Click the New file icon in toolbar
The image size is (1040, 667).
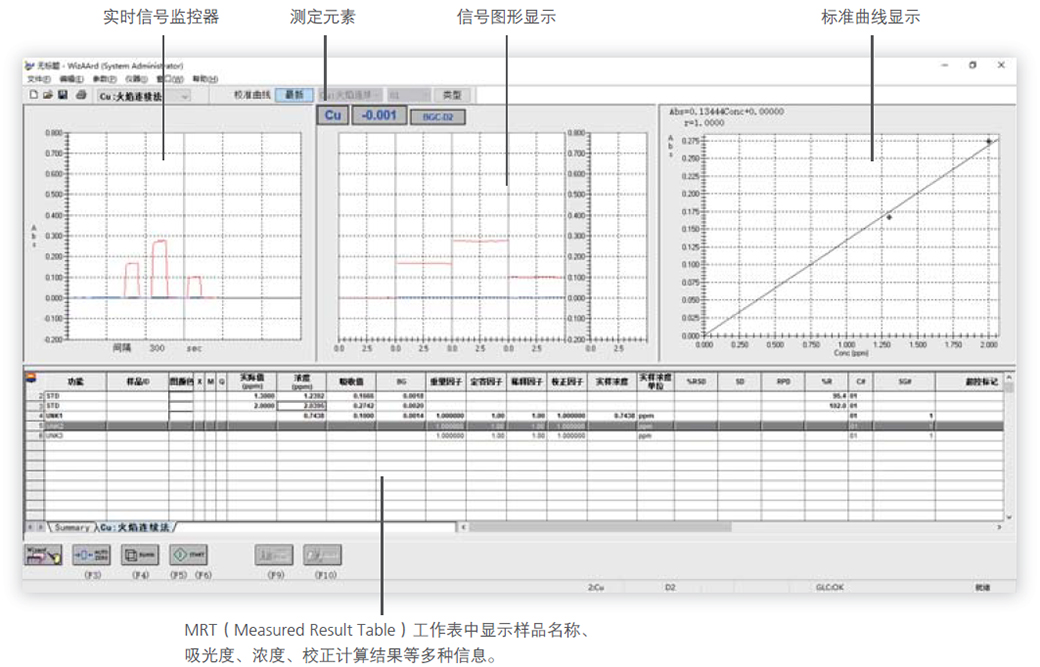pyautogui.click(x=33, y=96)
